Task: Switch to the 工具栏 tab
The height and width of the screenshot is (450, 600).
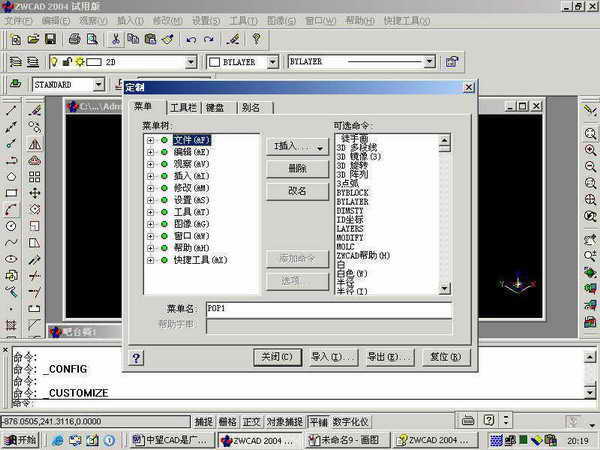Action: [x=183, y=108]
